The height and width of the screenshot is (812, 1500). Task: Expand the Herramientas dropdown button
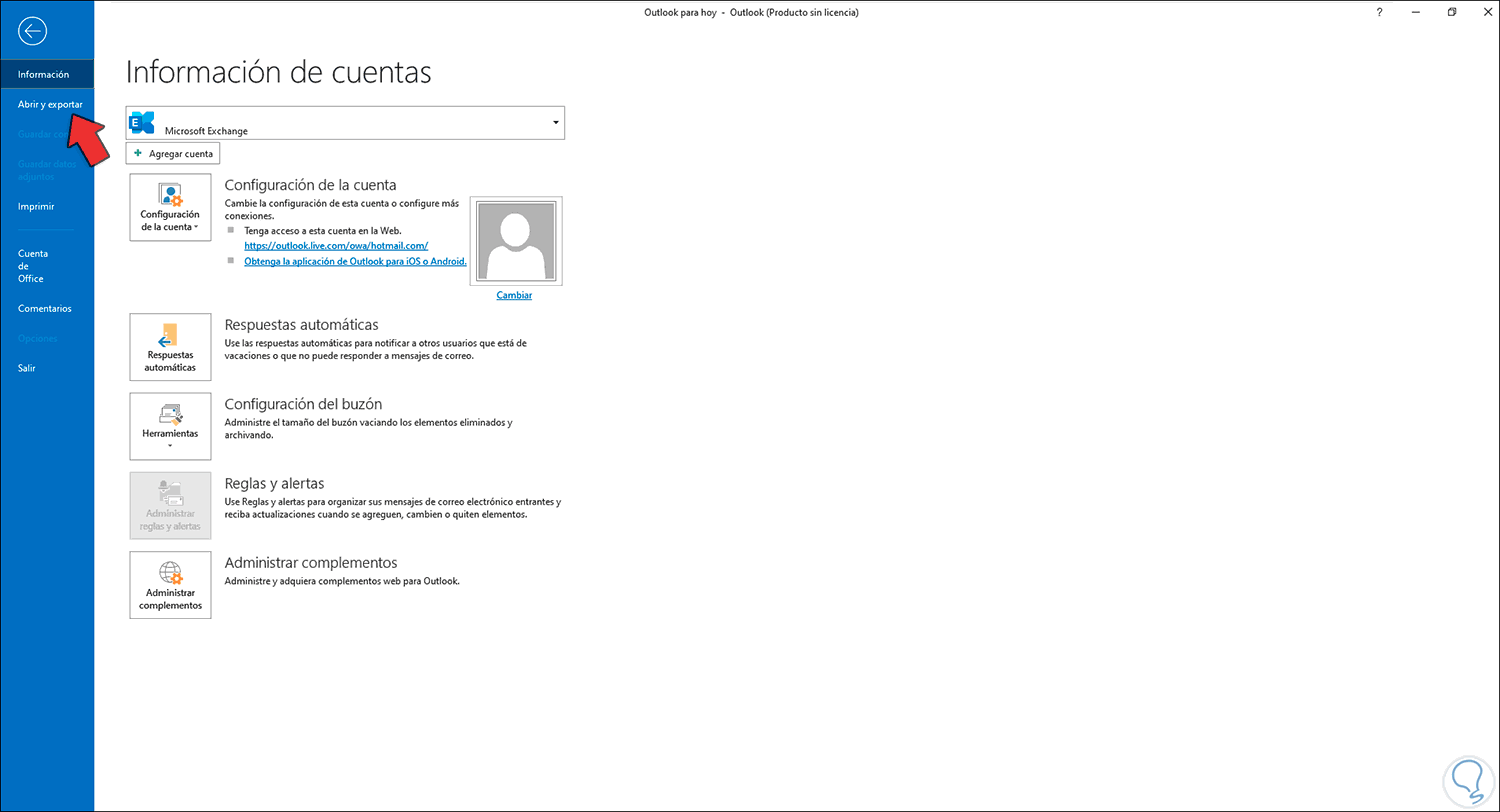[x=170, y=426]
